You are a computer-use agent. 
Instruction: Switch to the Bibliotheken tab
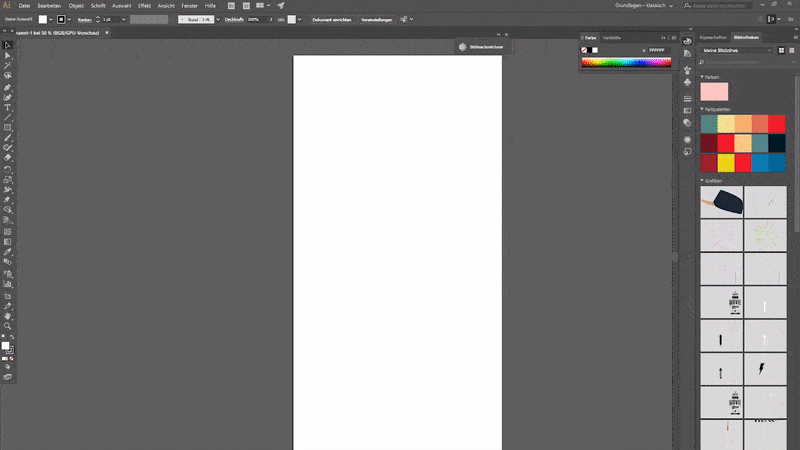tap(746, 37)
